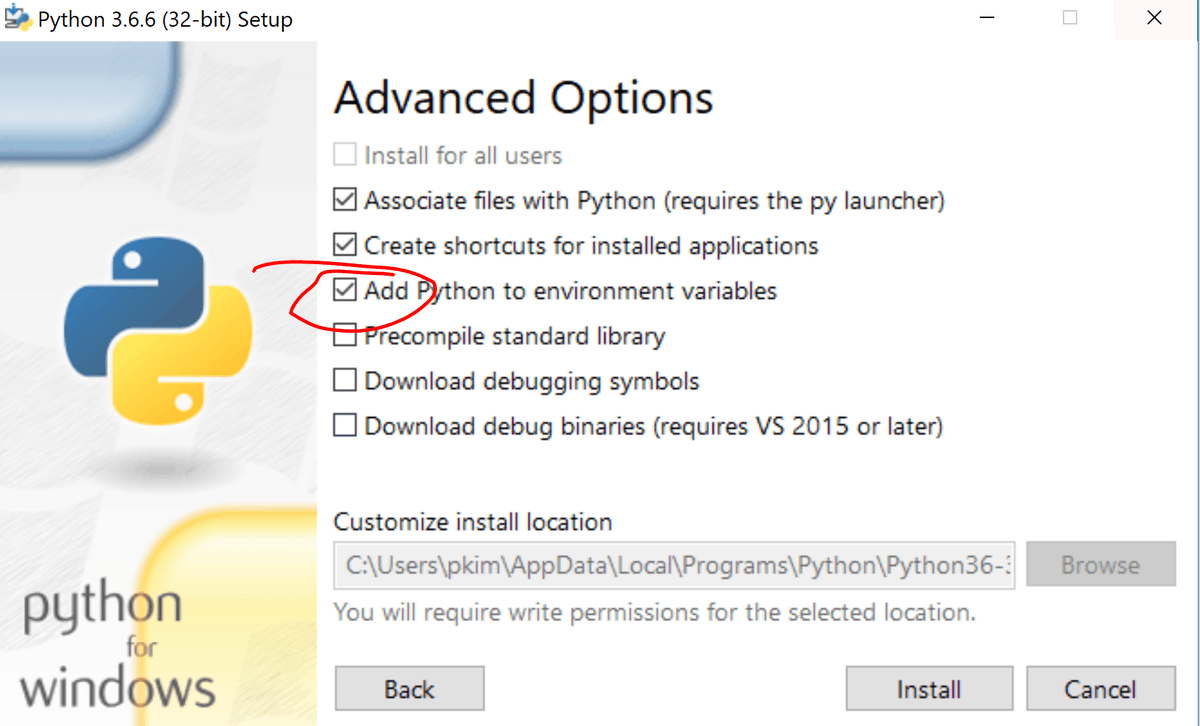
Task: Toggle Create shortcuts for installed applications
Action: [x=345, y=246]
